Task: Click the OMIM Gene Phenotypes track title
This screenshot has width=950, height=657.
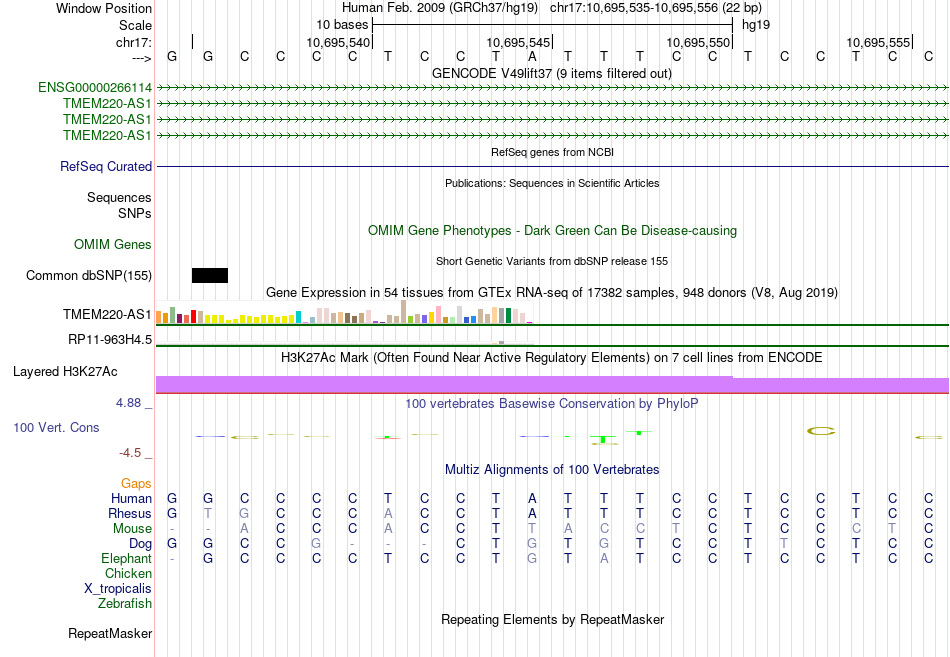Action: [552, 230]
